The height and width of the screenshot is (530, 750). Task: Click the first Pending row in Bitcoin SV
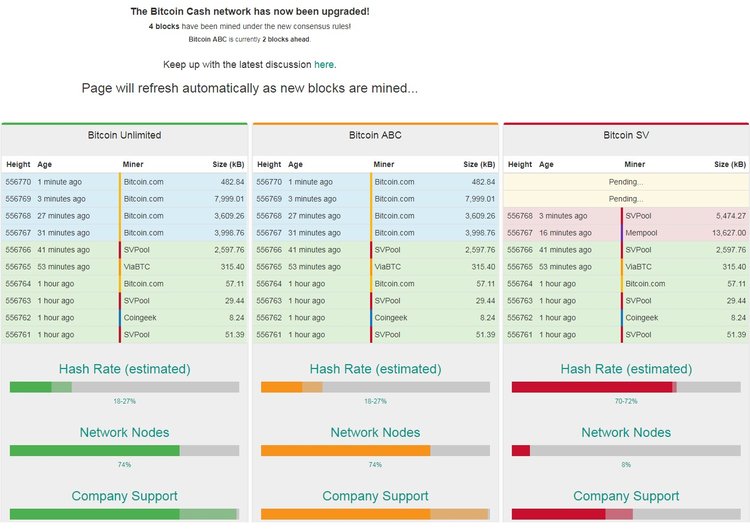[x=626, y=182]
